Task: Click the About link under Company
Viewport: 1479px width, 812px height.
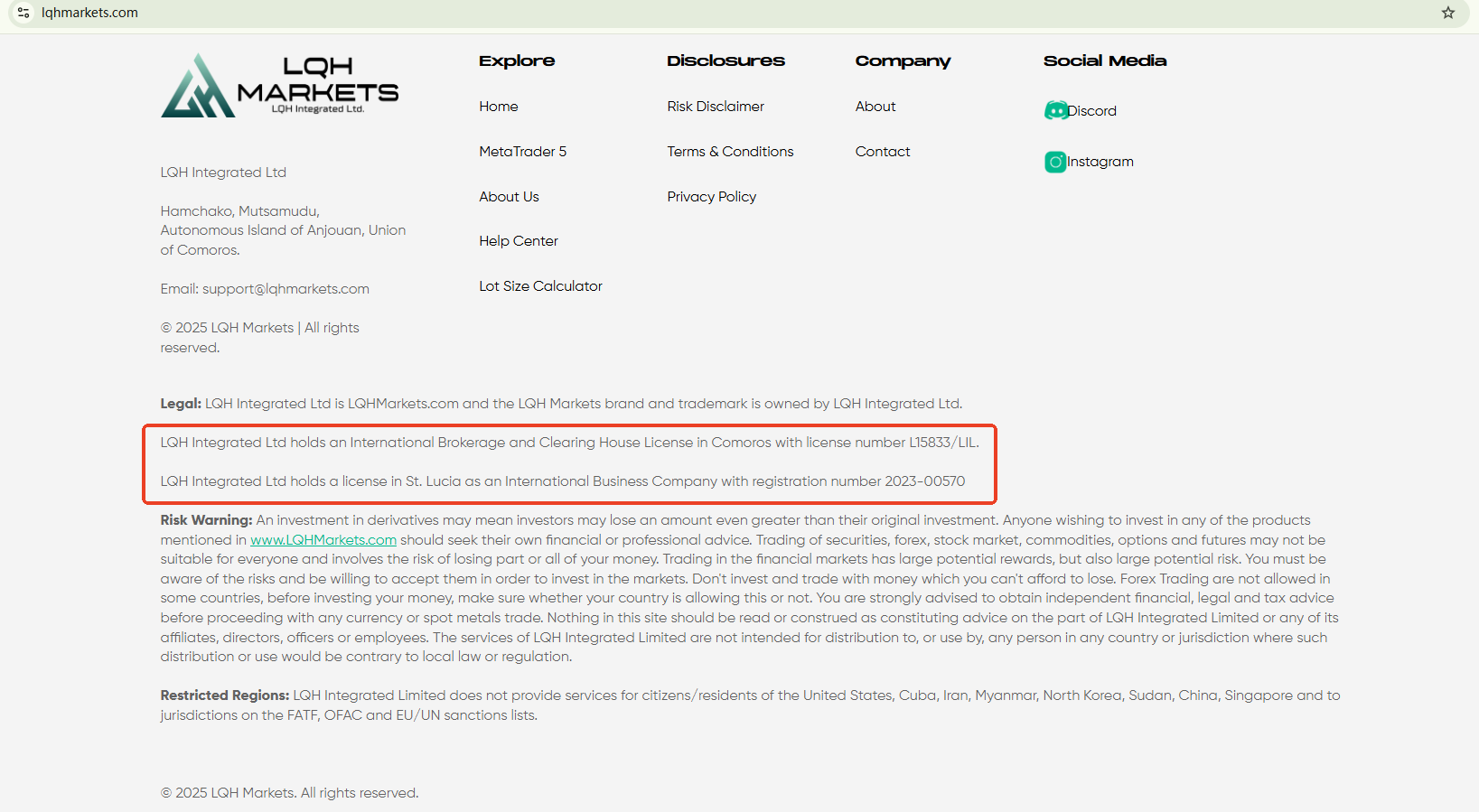Action: [875, 107]
